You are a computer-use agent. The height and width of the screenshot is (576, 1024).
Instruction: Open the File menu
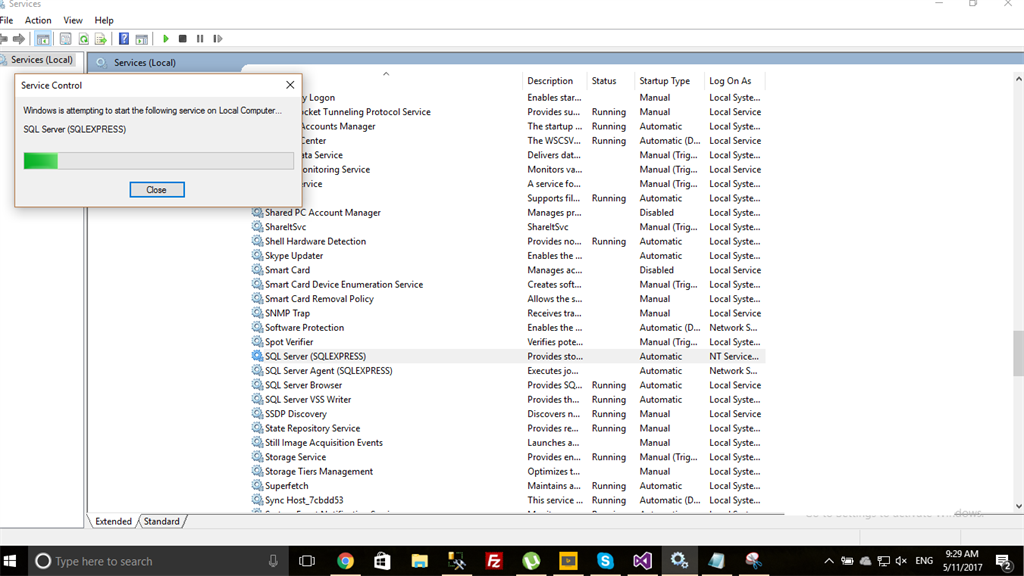click(x=7, y=20)
